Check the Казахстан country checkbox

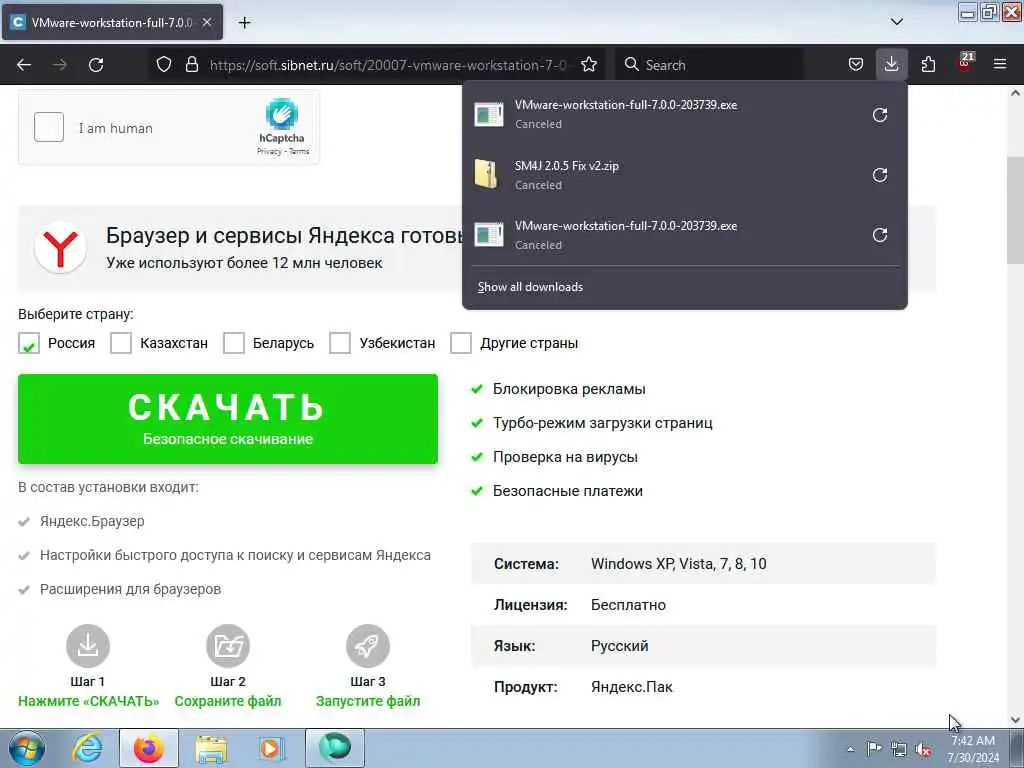[121, 343]
